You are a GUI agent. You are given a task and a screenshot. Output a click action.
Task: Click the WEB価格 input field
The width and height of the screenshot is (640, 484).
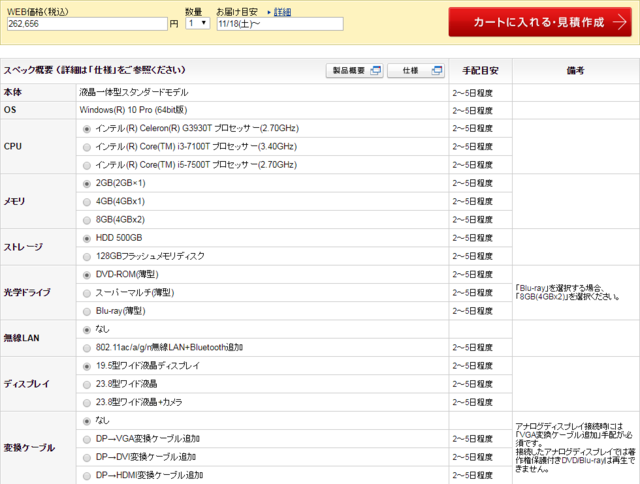(x=87, y=24)
